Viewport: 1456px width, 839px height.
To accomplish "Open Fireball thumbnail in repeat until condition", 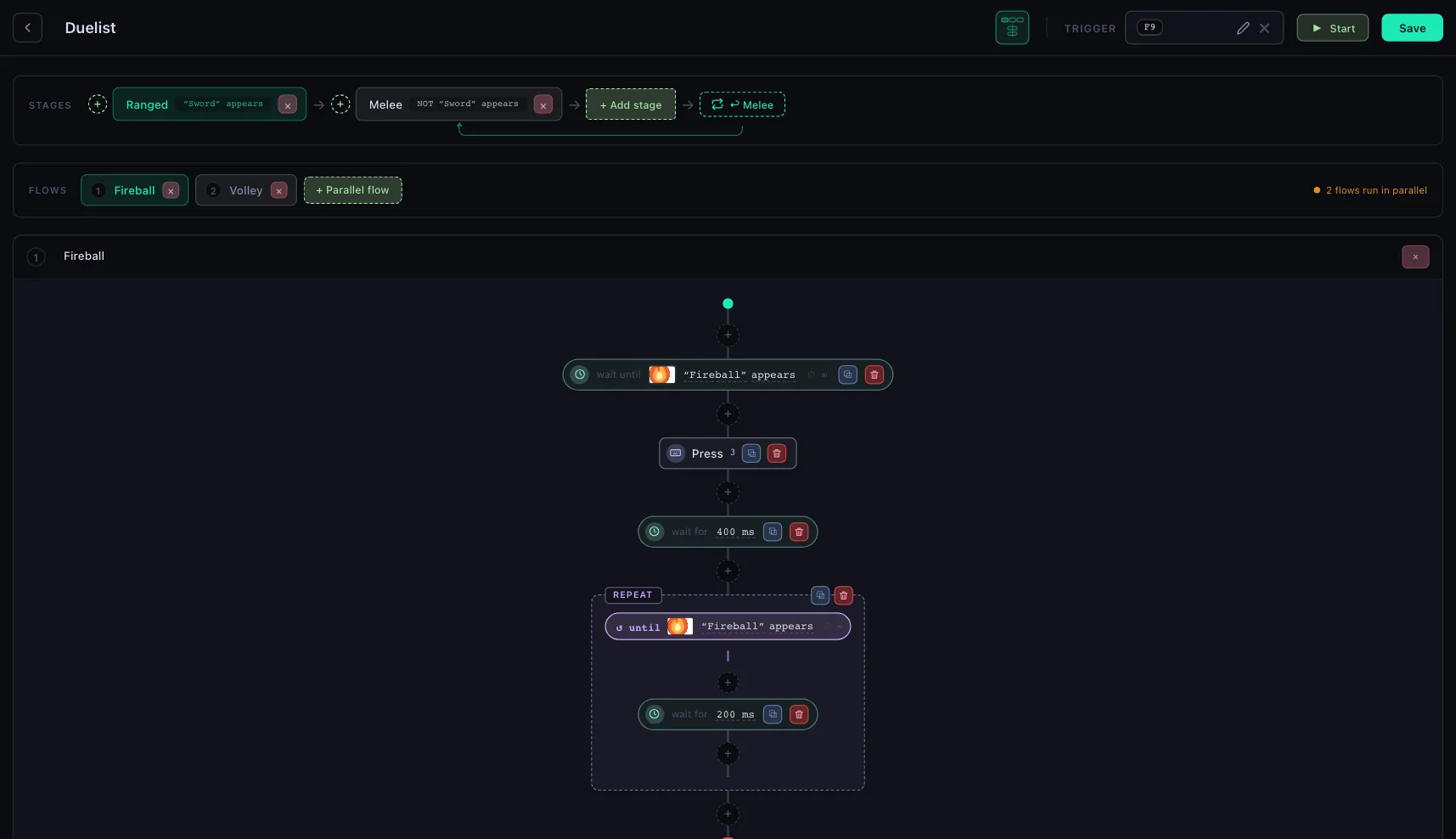I will [680, 627].
